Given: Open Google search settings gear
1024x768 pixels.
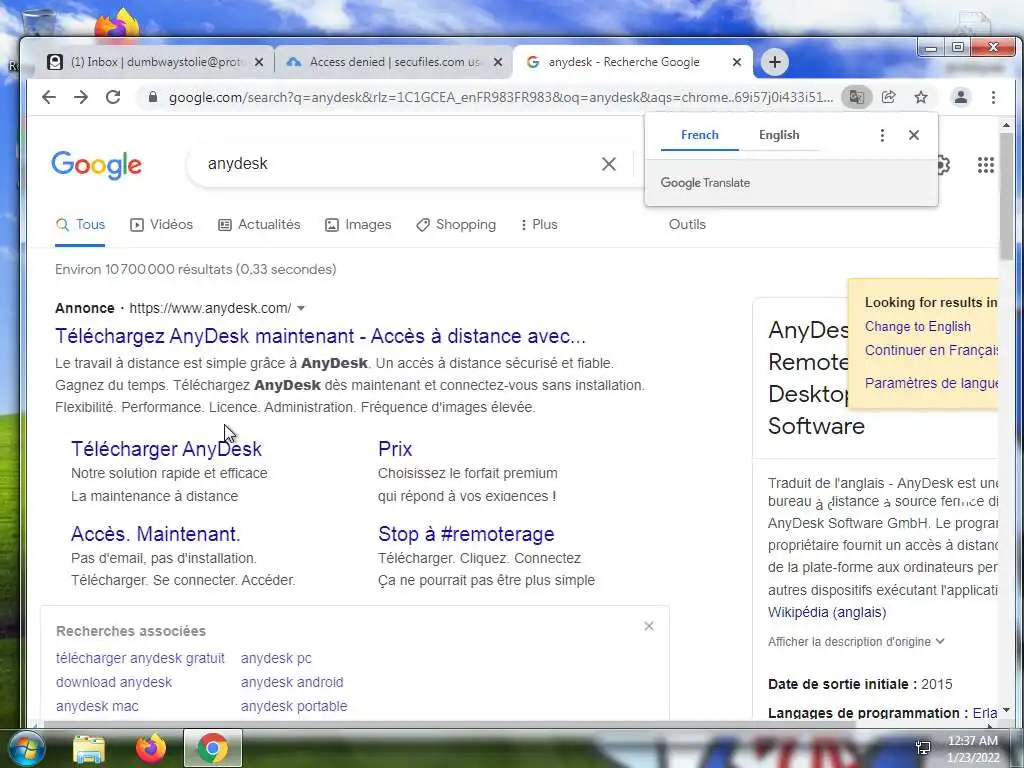Looking at the screenshot, I should (944, 165).
